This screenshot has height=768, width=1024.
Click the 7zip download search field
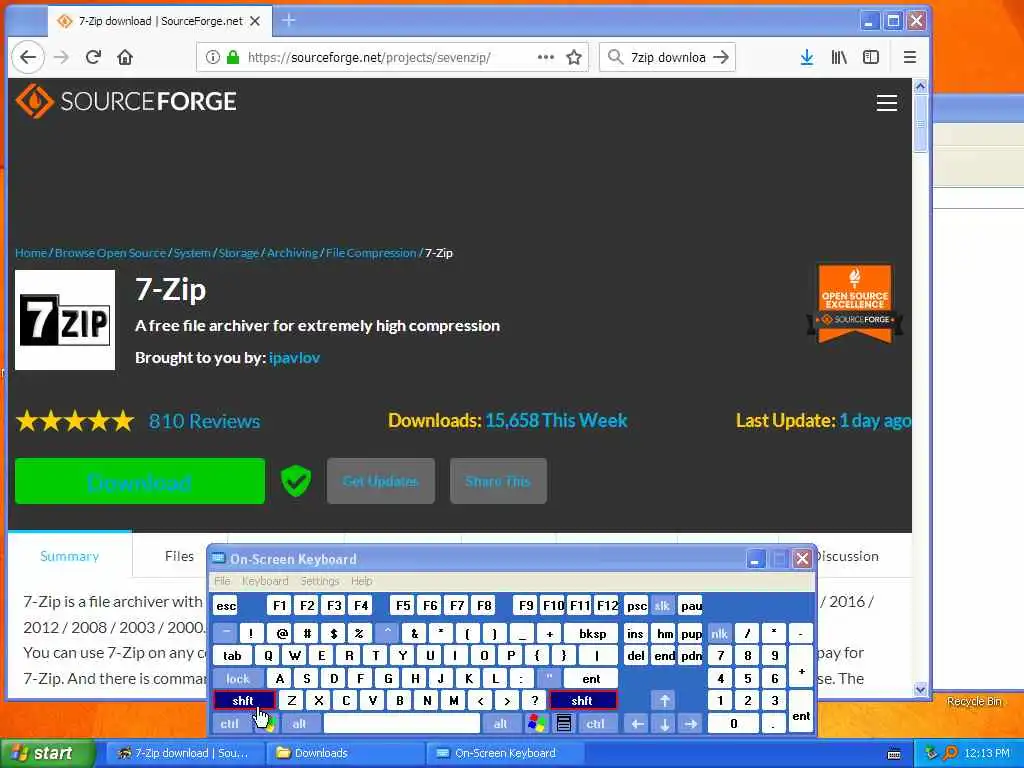point(667,57)
